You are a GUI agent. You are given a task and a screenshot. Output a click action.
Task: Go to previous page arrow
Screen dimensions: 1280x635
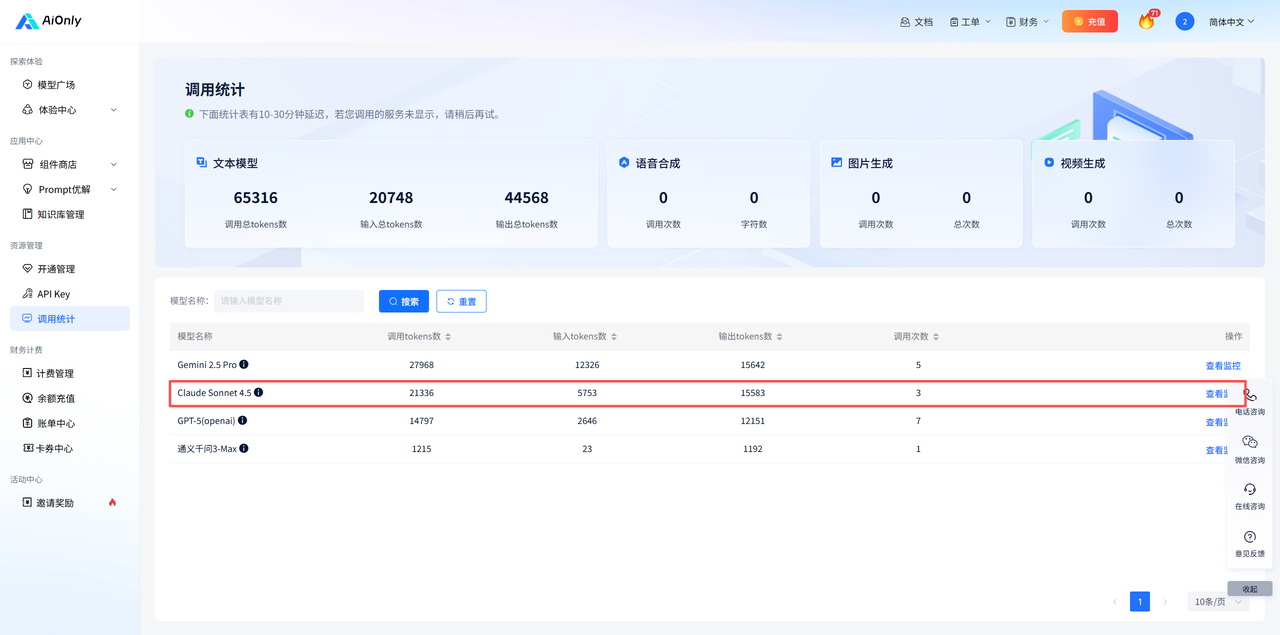(x=1115, y=601)
